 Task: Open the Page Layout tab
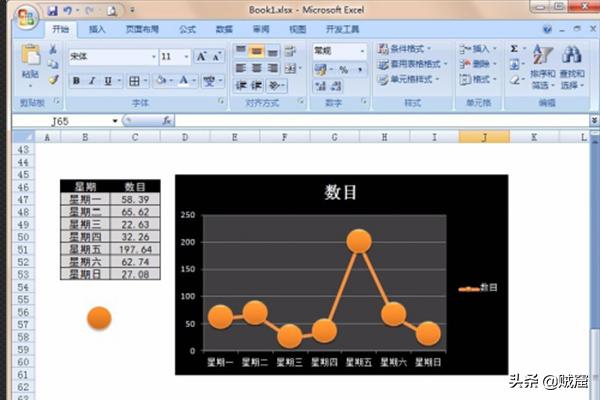[142, 29]
